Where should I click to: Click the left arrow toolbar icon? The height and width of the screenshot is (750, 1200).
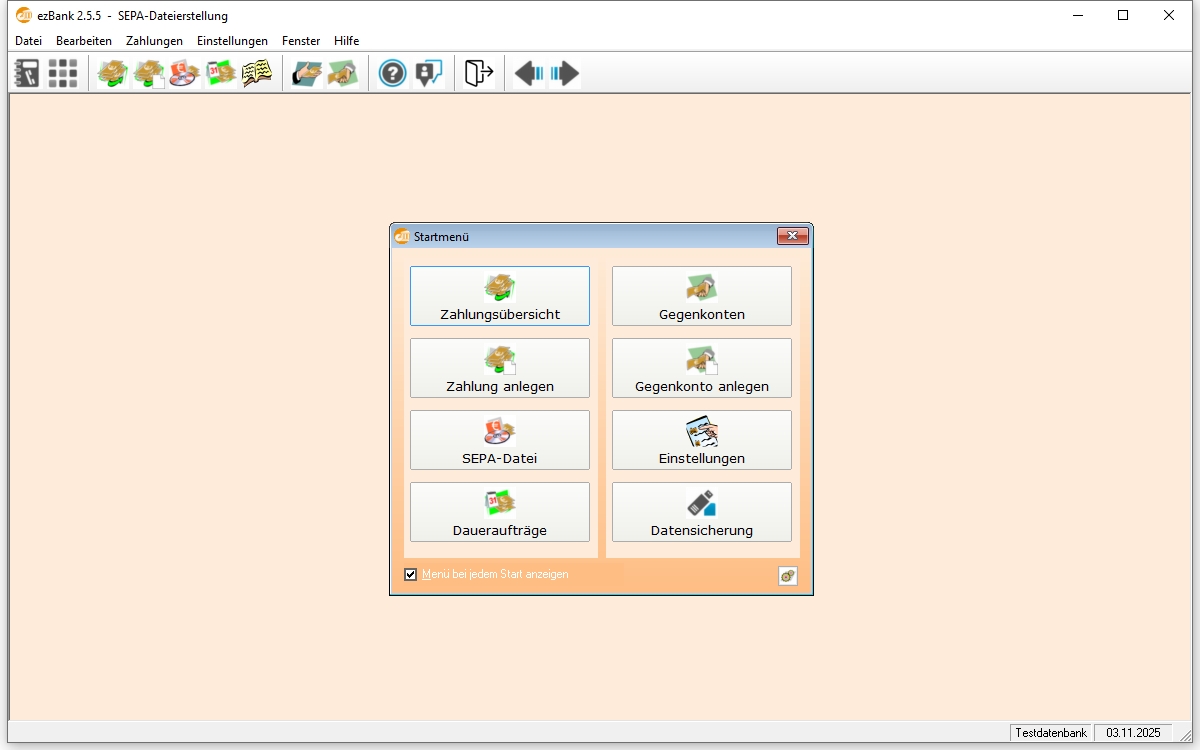pyautogui.click(x=529, y=73)
